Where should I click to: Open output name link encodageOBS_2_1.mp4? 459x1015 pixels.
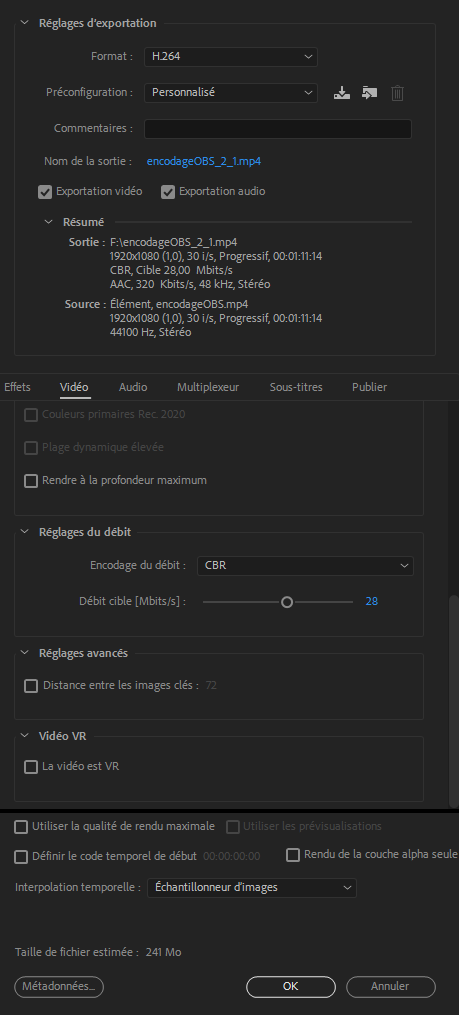204,161
